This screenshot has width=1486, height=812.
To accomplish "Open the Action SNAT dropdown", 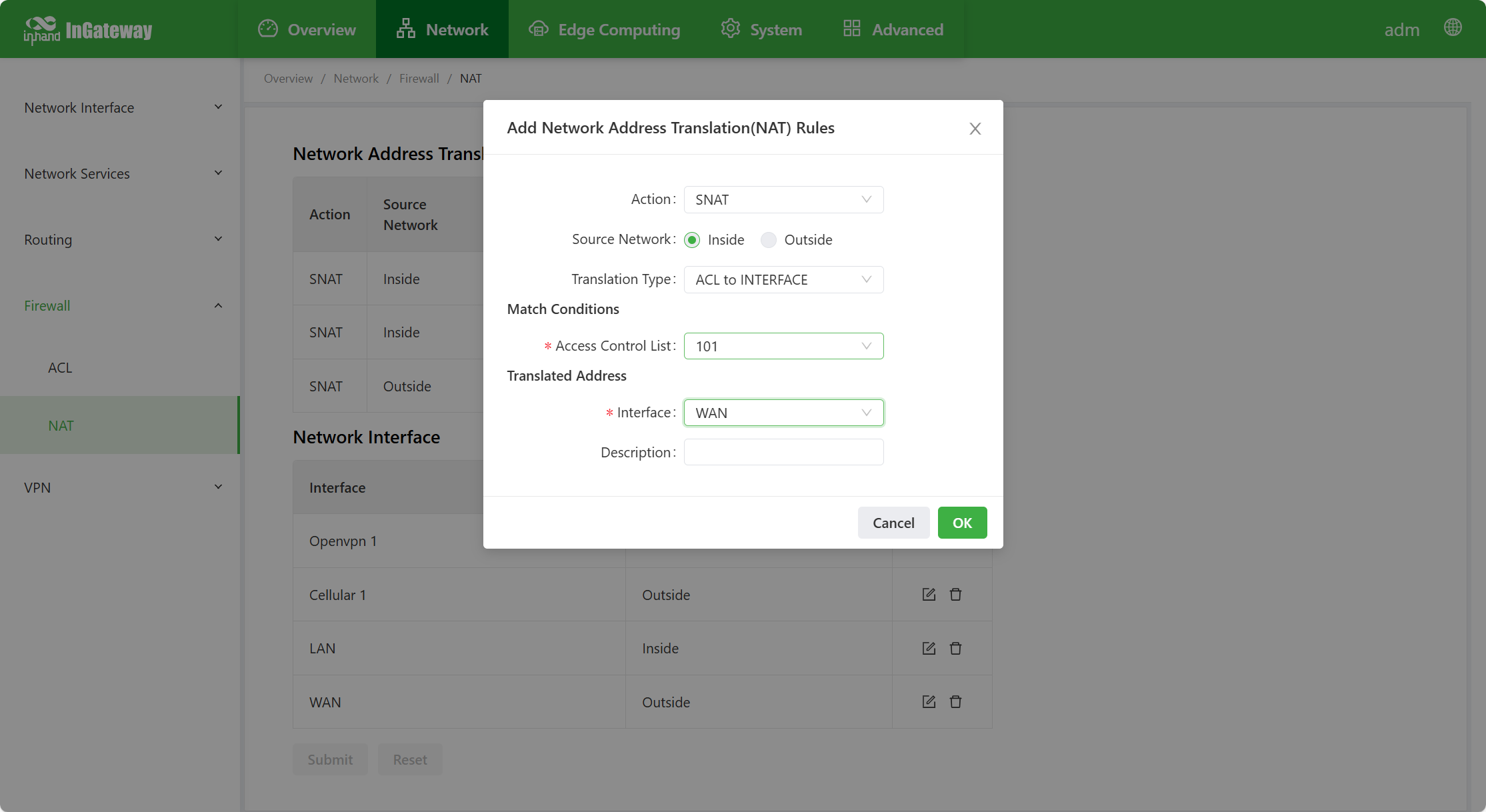I will click(783, 200).
